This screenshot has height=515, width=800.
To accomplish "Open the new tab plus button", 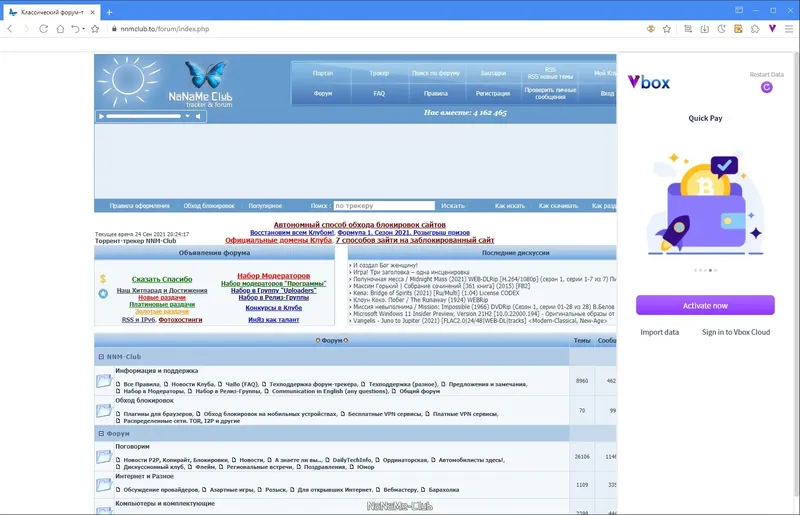I will coord(109,12).
